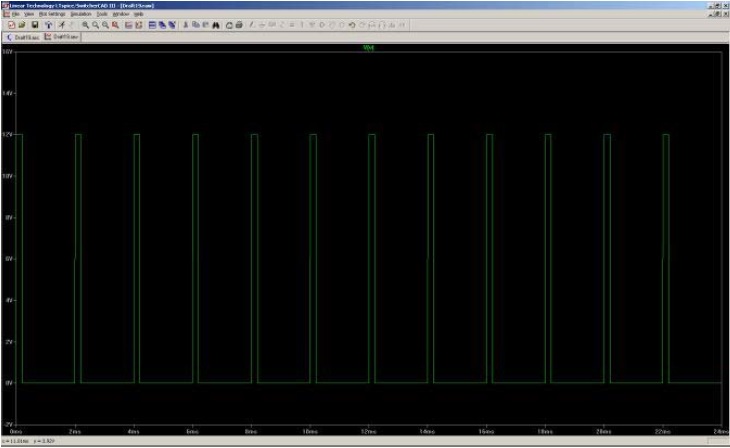Open the Tools menu

pyautogui.click(x=102, y=14)
